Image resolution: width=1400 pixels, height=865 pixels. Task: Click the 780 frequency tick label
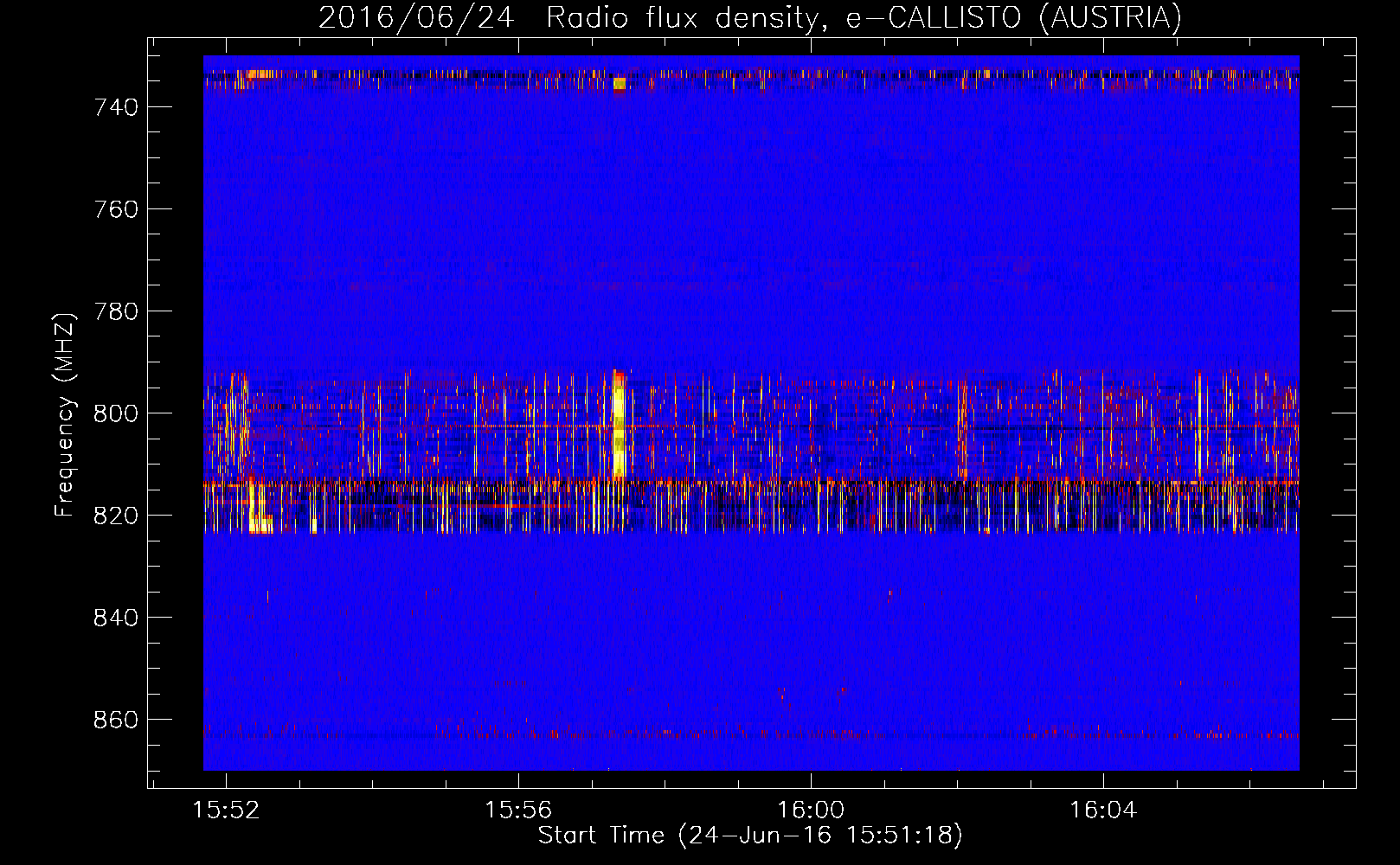click(115, 311)
